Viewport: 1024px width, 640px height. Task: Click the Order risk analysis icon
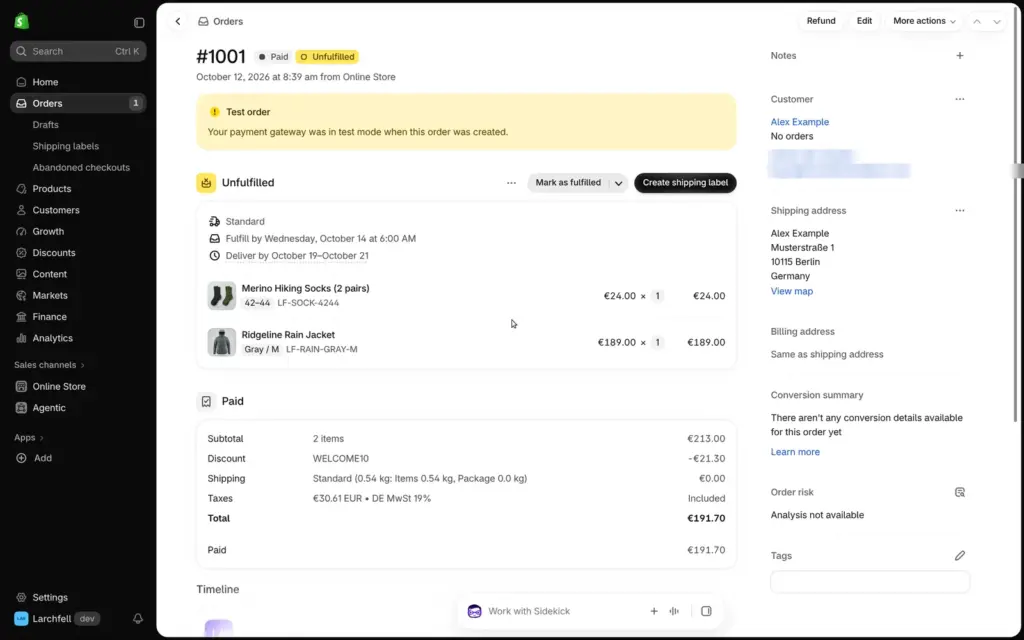[x=960, y=492]
